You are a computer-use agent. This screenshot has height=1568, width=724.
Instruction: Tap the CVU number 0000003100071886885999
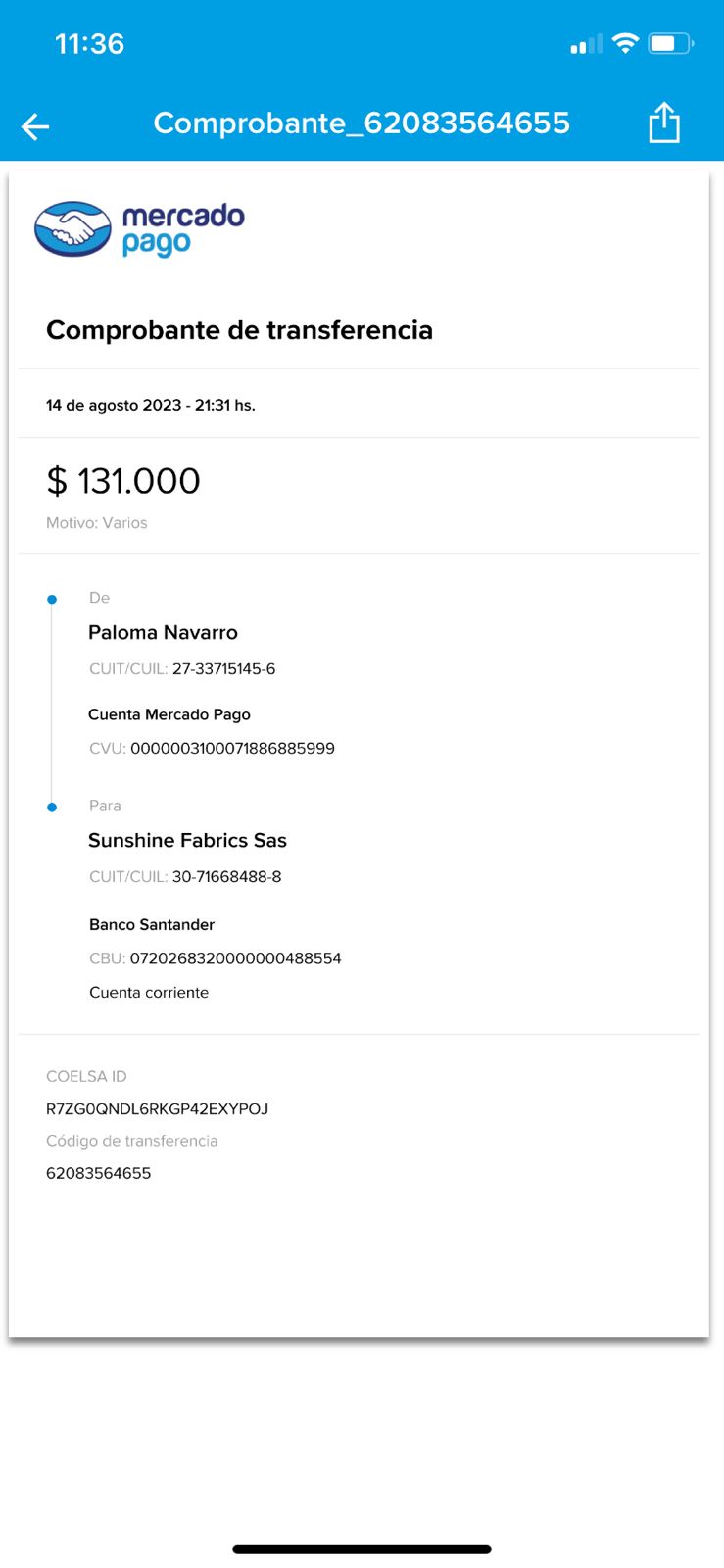pos(232,749)
